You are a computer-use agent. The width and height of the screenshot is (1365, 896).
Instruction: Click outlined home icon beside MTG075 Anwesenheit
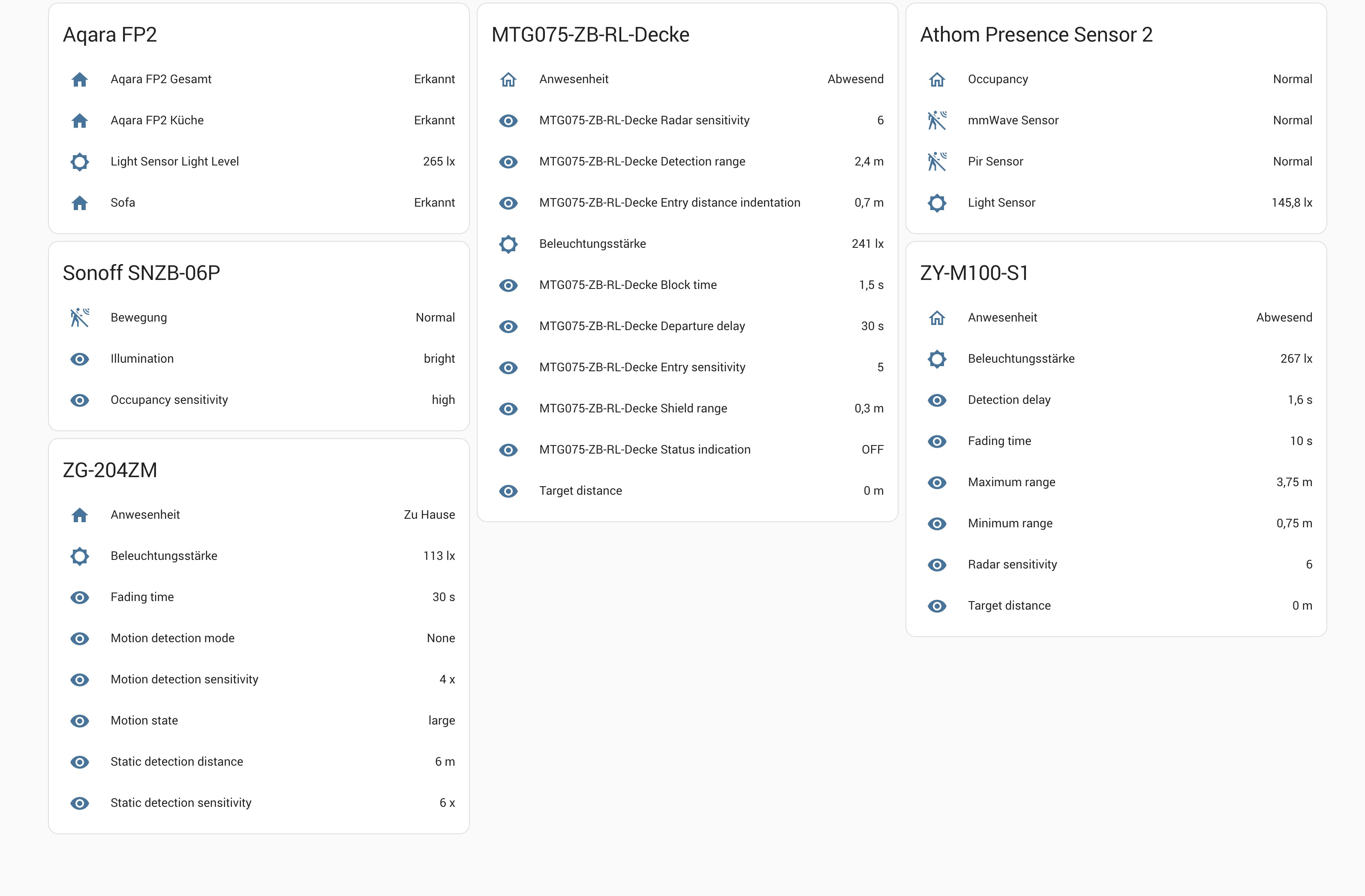(508, 79)
